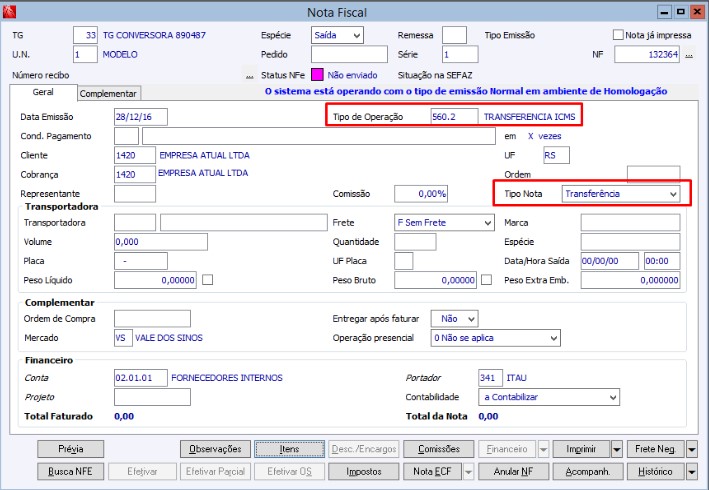Open the Imprimir split arrow menu

click(617, 449)
